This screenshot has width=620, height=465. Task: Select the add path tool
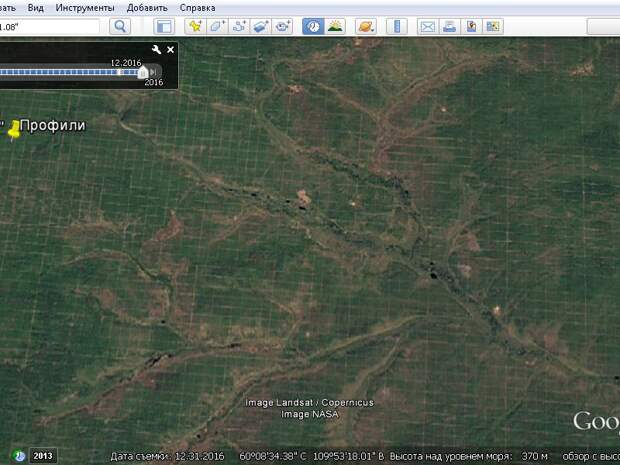tap(239, 27)
